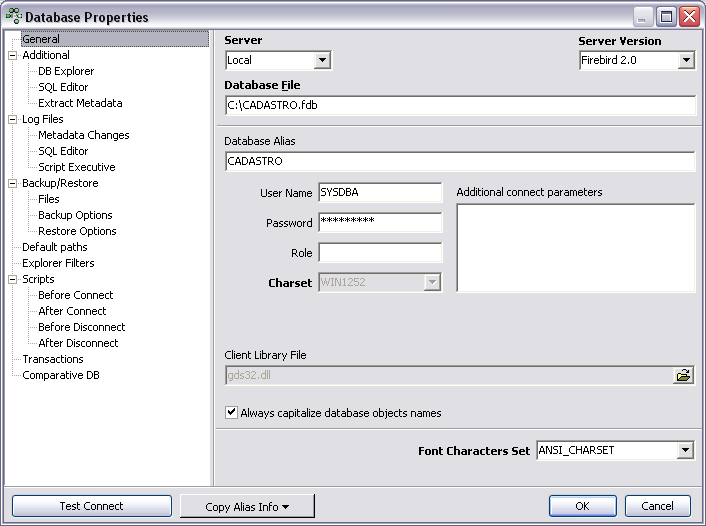This screenshot has width=706, height=526.
Task: Click into the Password field
Action: click(380, 222)
